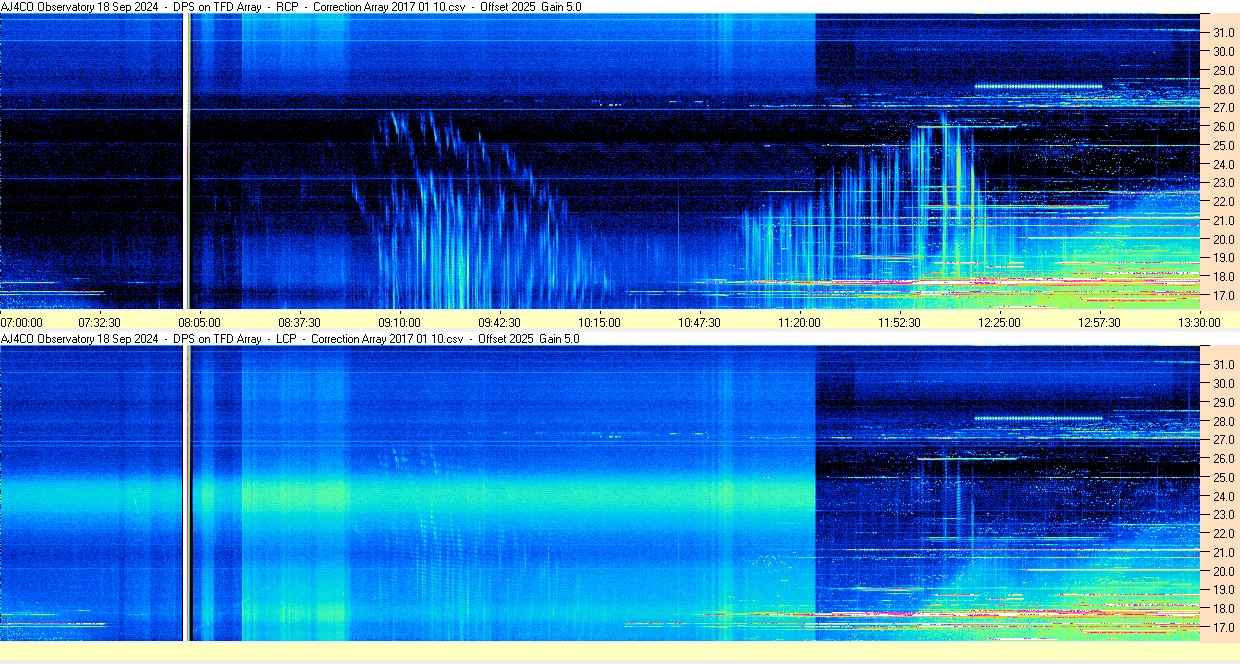This screenshot has width=1240, height=664.
Task: Click the 30.0 frequency label in RCP panel
Action: (1223, 51)
